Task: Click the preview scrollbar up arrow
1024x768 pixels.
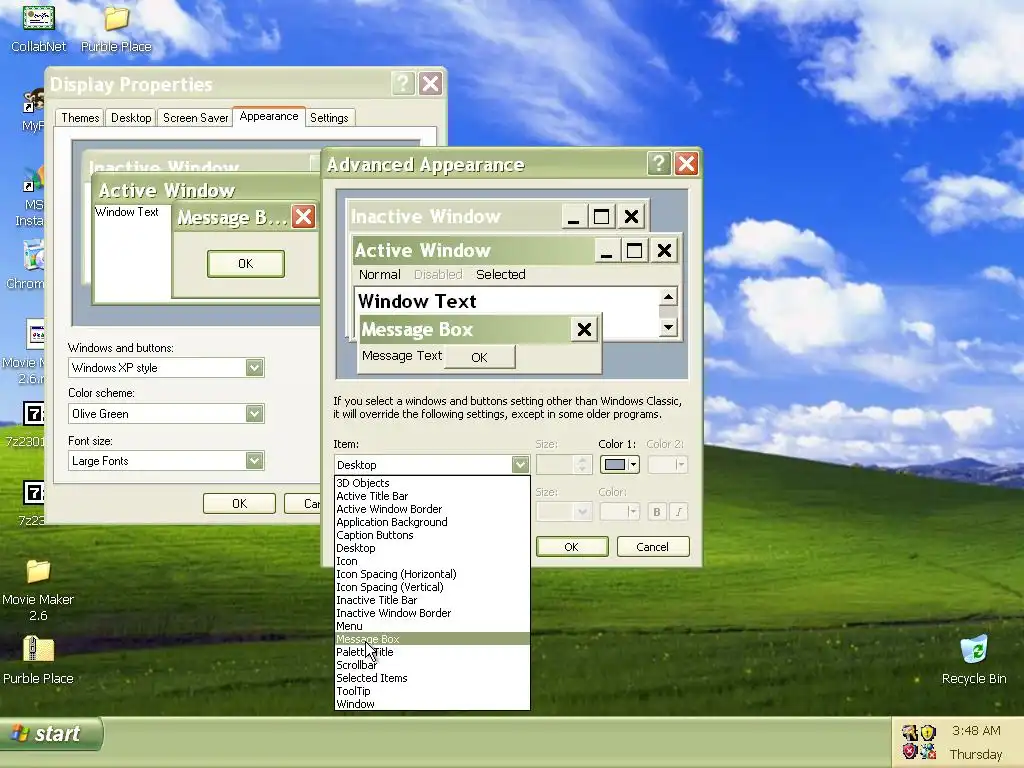Action: coord(668,297)
